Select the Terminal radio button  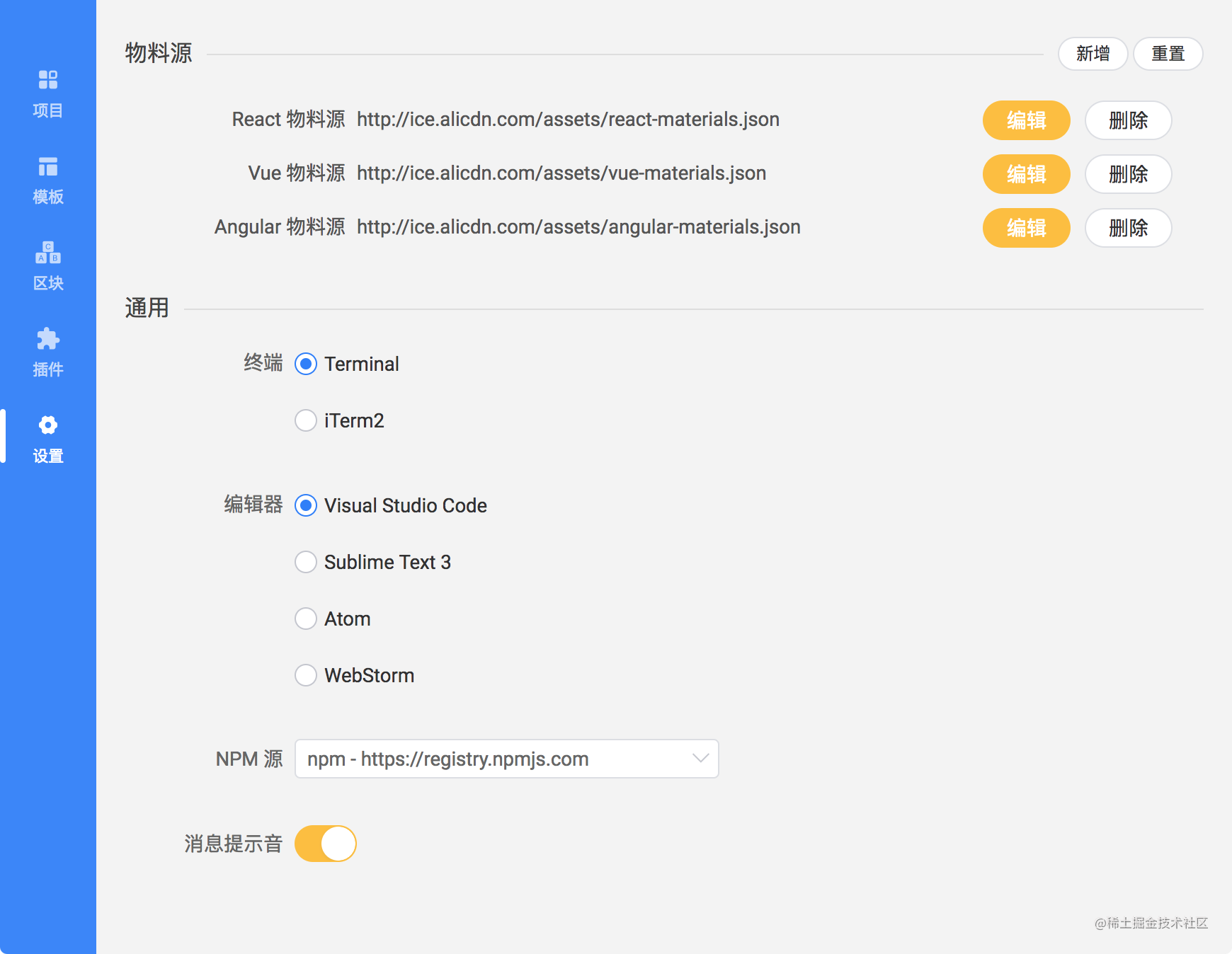pos(306,364)
